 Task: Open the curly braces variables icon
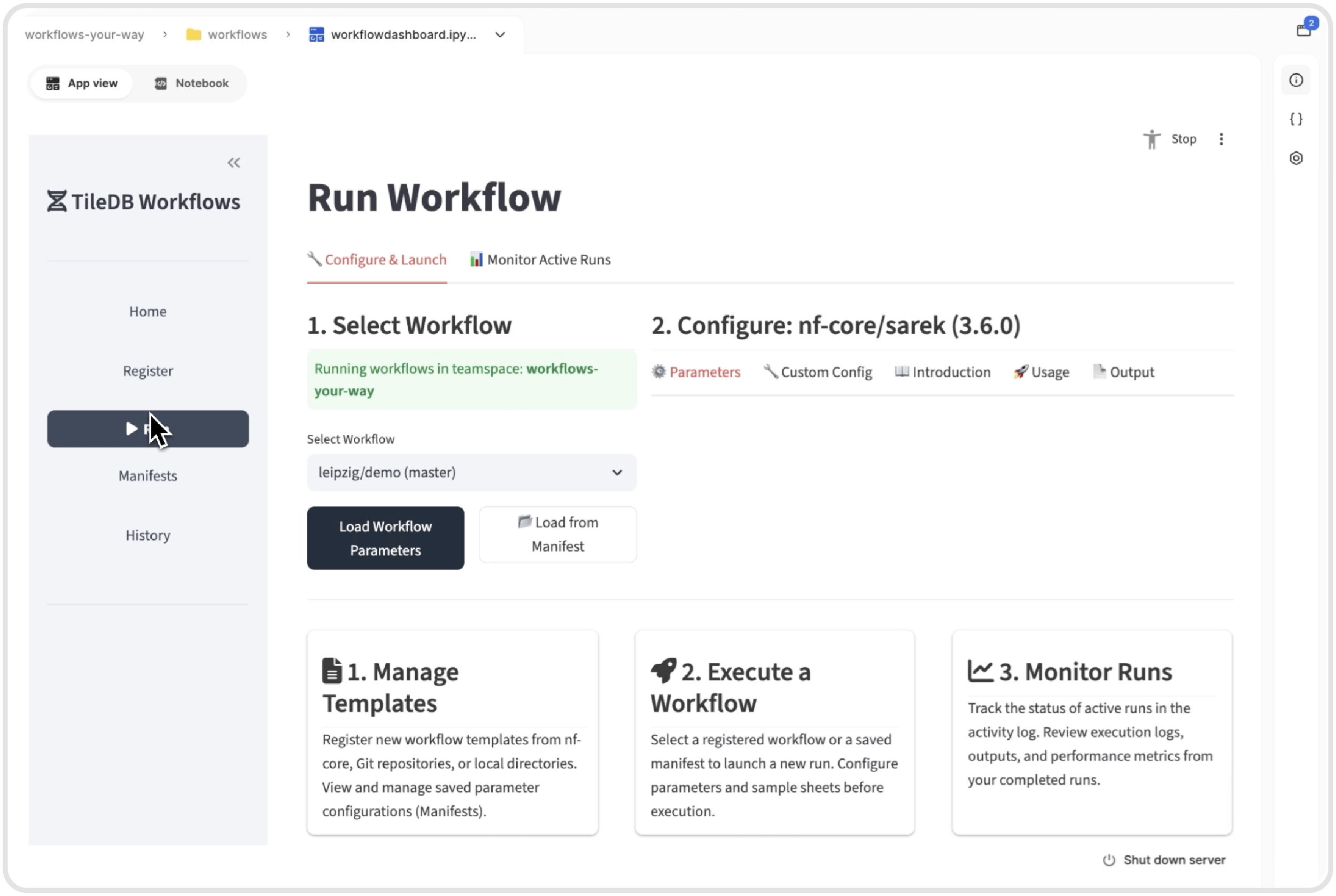tap(1295, 119)
